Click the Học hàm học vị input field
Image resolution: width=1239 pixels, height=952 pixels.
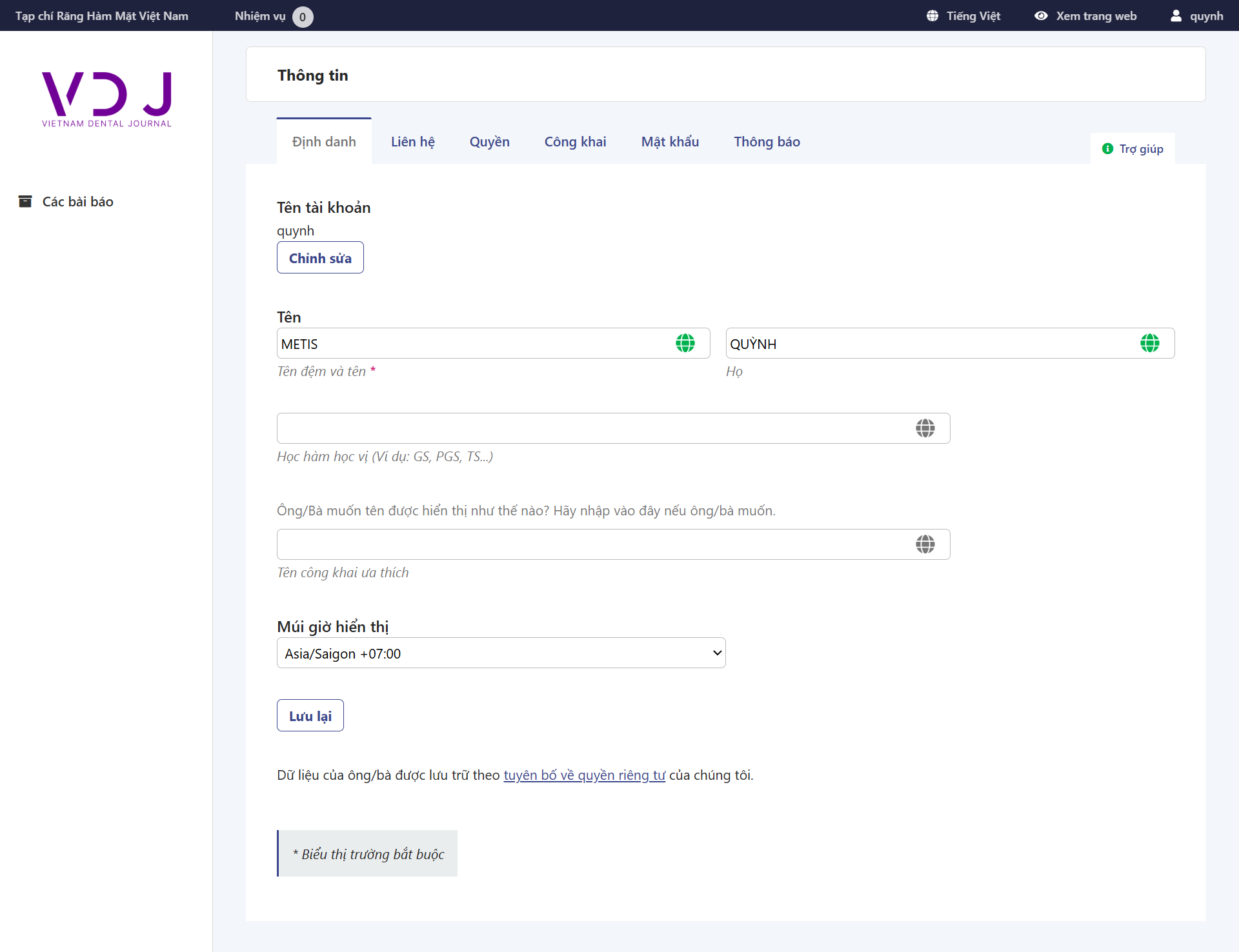pos(613,428)
